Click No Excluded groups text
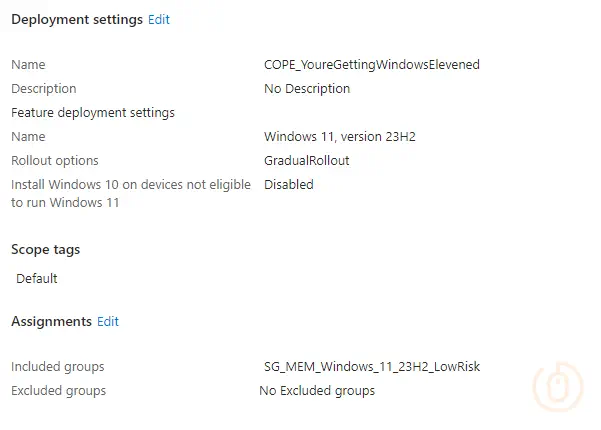The width and height of the screenshot is (601, 430). [317, 390]
